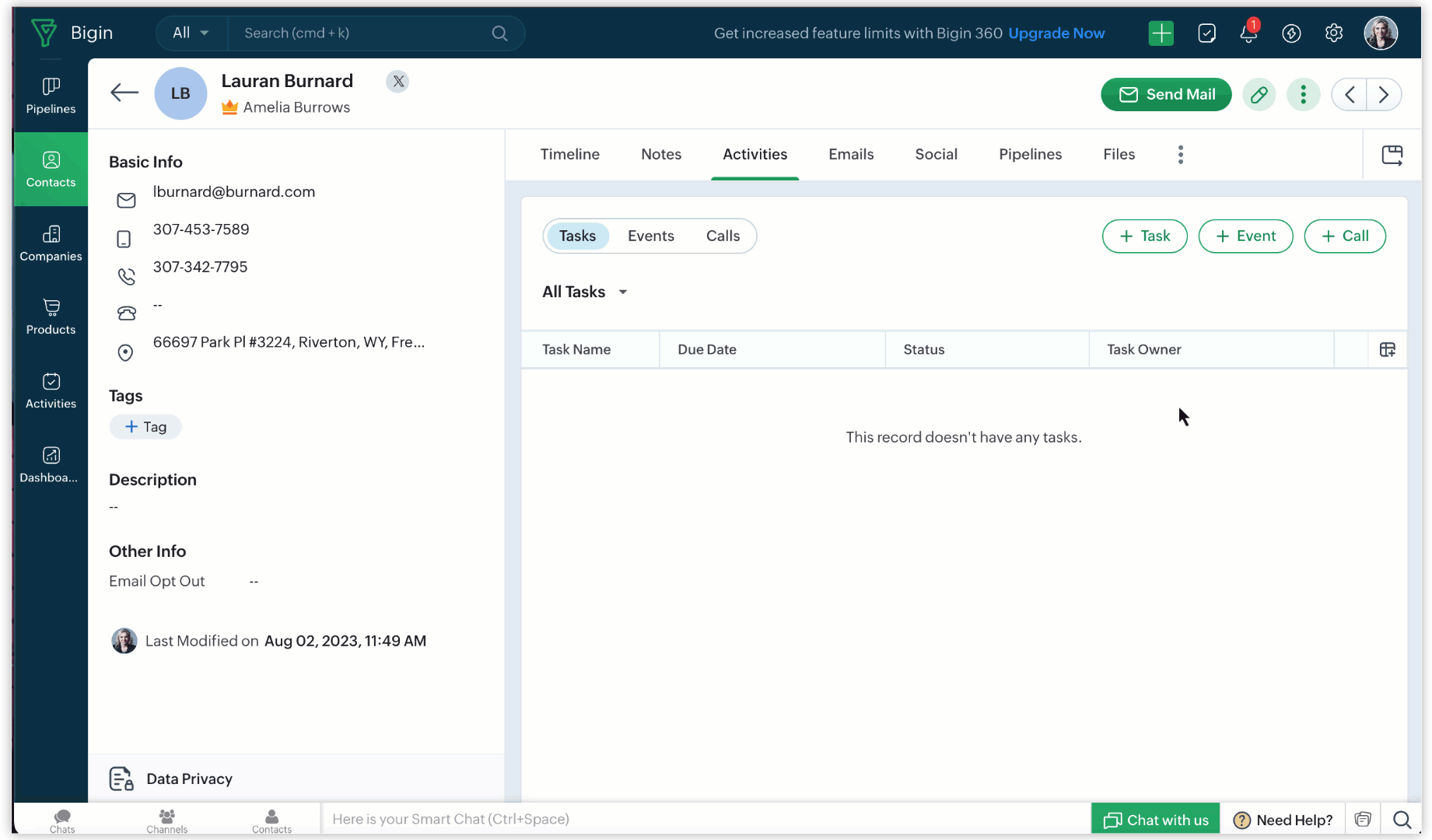Open the settings gear
Viewport: 1432px width, 840px height.
tap(1334, 33)
